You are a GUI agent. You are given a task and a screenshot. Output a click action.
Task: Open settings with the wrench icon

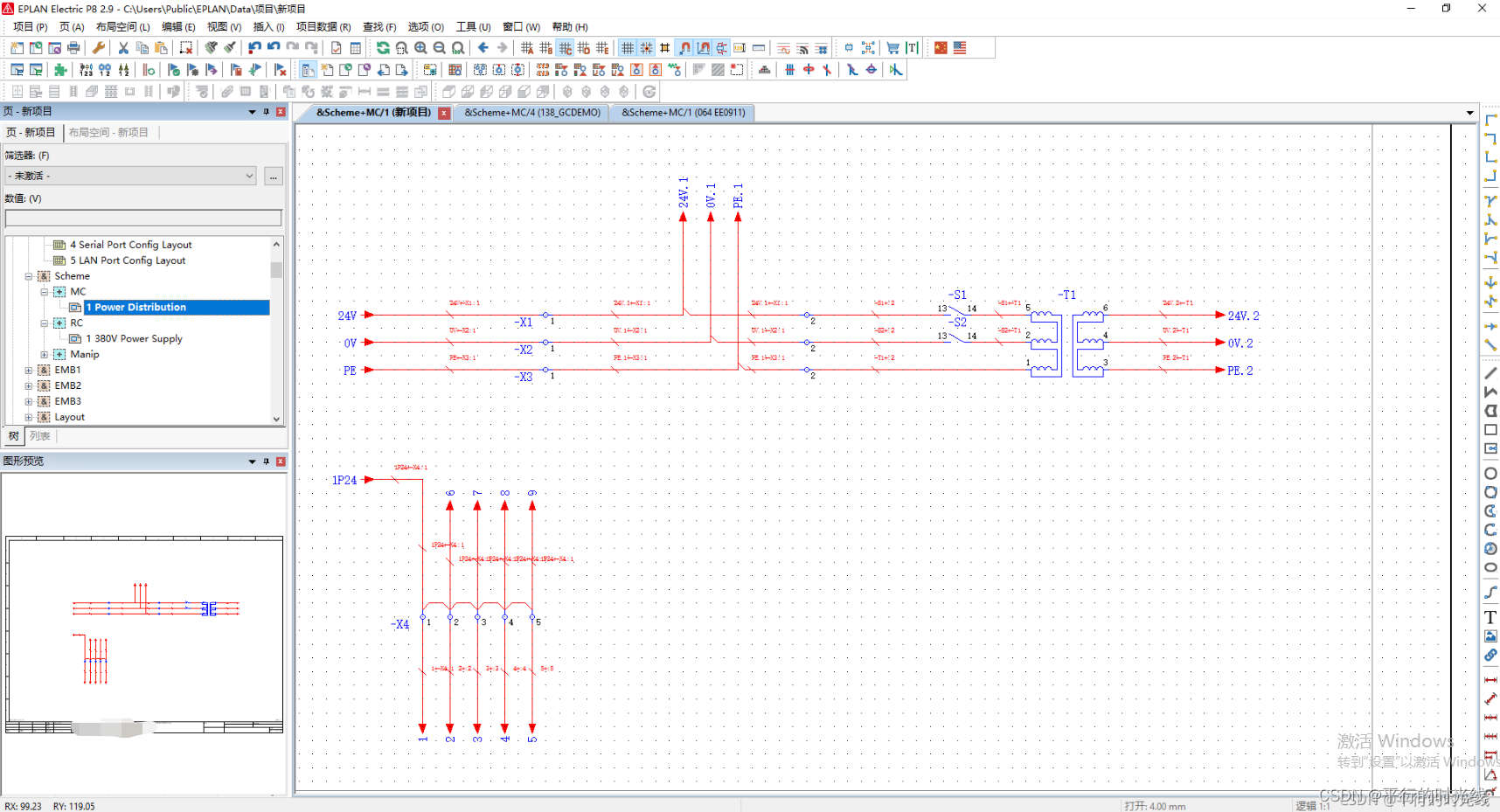[x=99, y=48]
